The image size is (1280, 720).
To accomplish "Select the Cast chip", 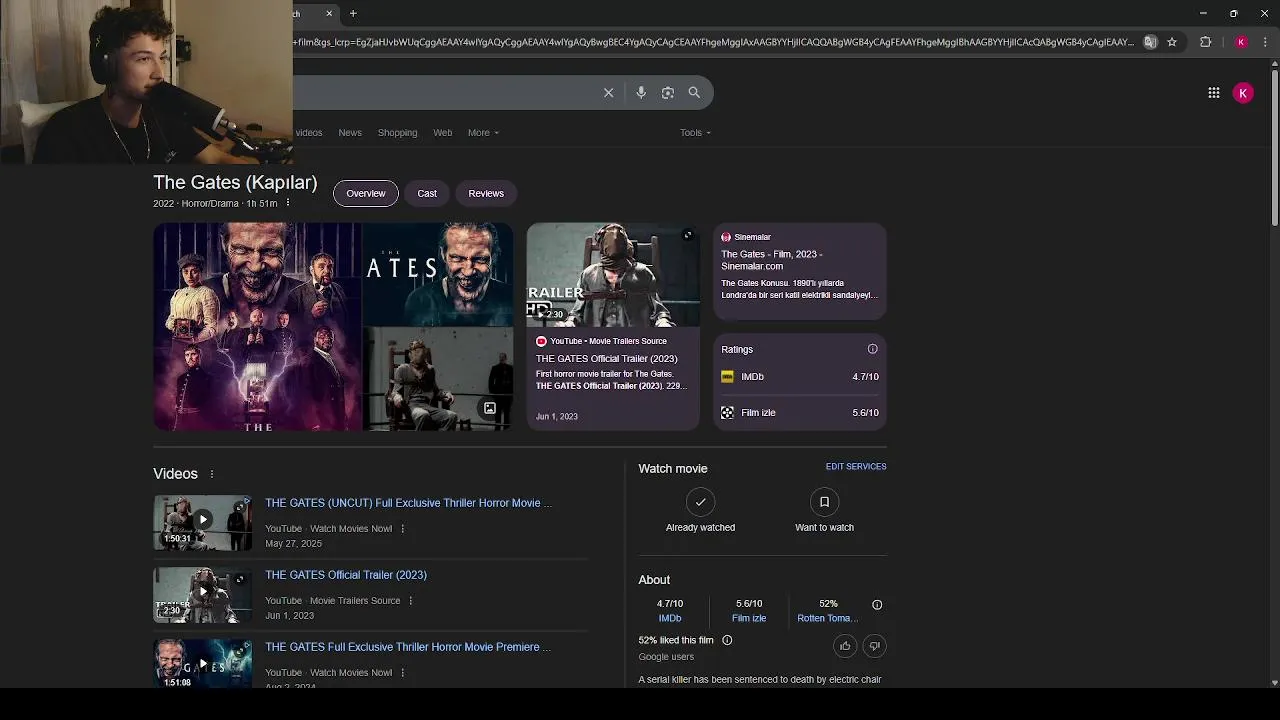I will tap(427, 193).
